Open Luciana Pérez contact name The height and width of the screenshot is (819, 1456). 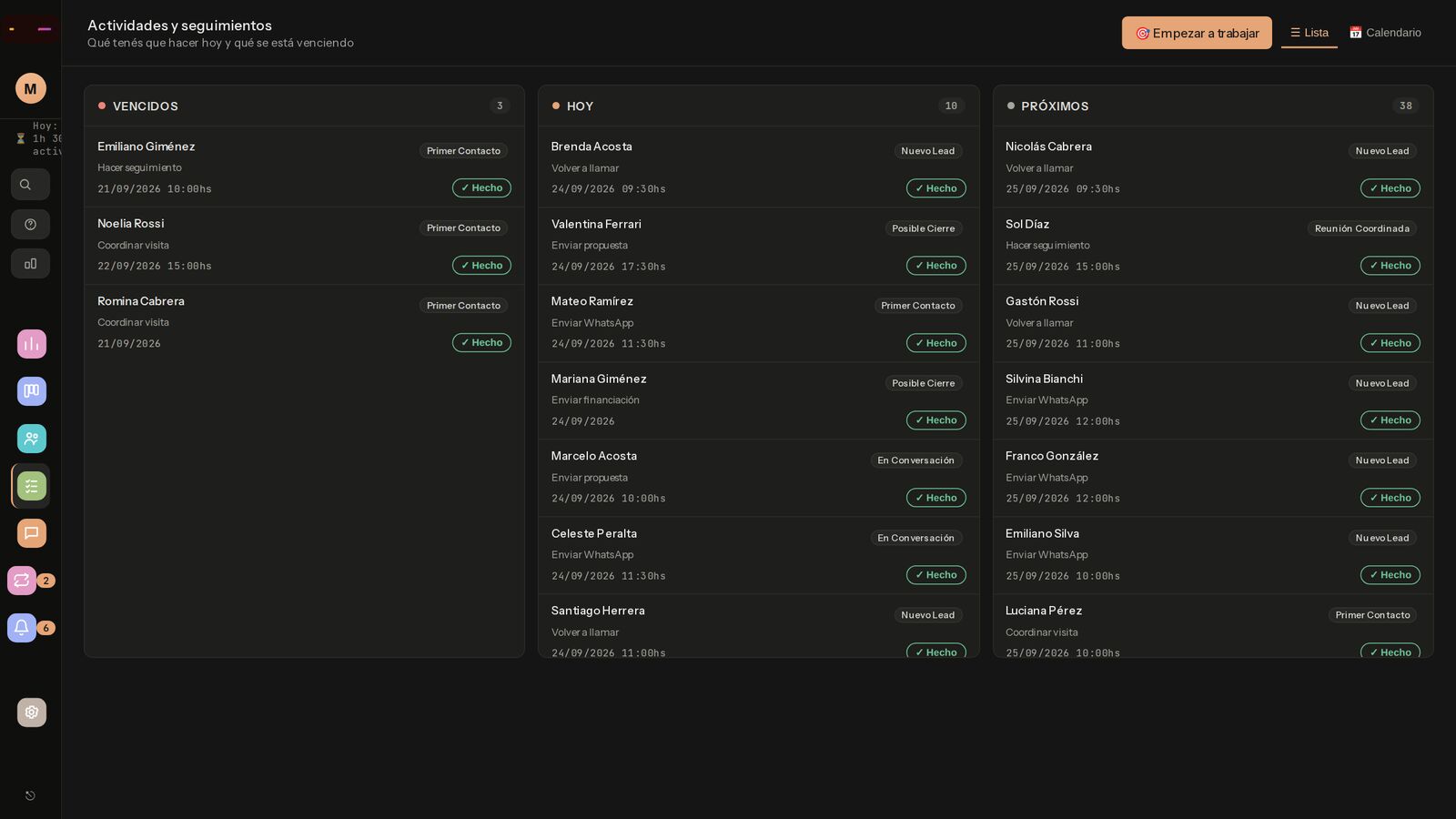(1044, 611)
